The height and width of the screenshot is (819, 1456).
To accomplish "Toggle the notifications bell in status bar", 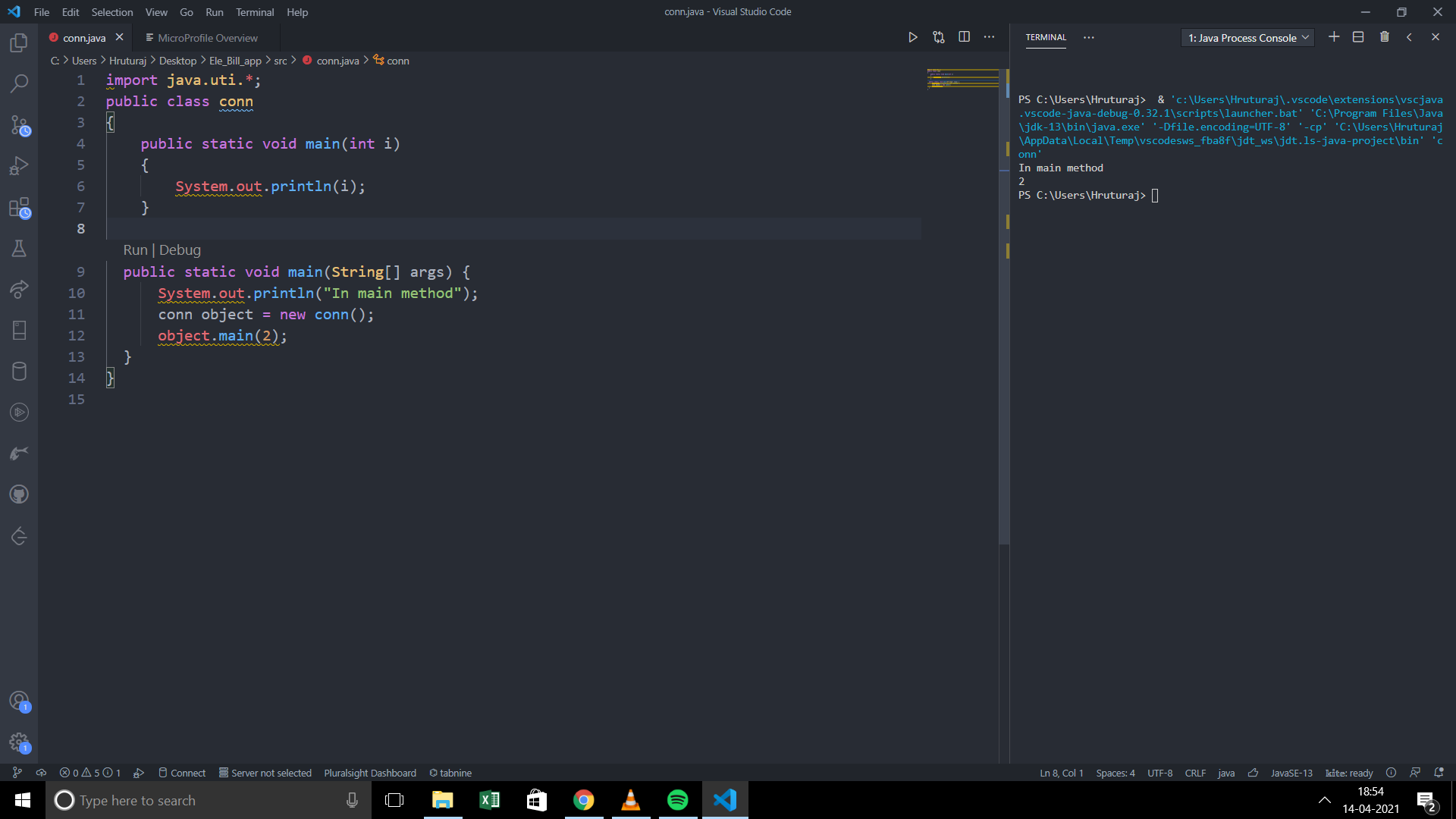I will (1439, 773).
